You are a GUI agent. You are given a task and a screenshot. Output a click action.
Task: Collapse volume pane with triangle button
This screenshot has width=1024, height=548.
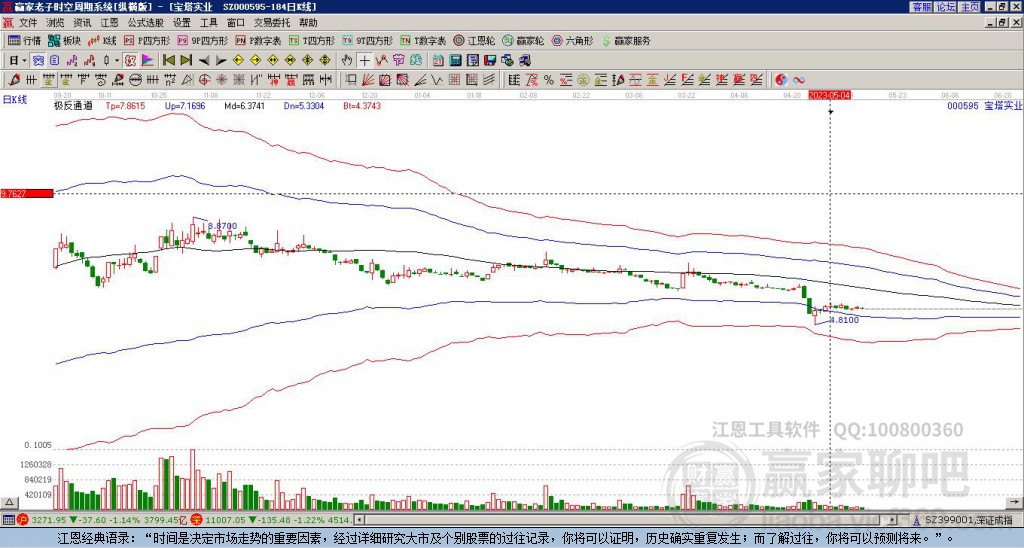click(9, 502)
